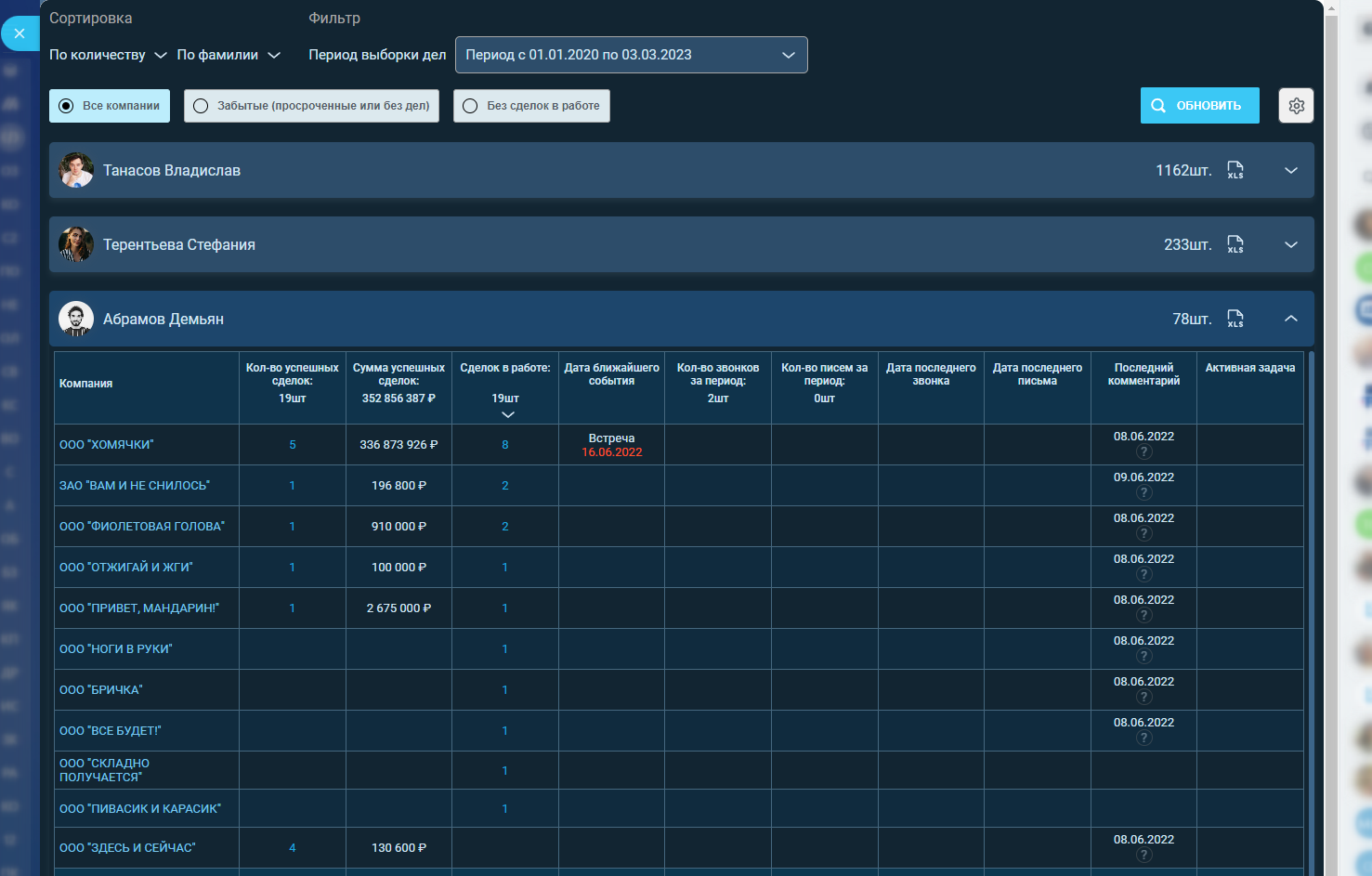The height and width of the screenshot is (876, 1372).
Task: Open "По фамилии" sort menu
Action: point(229,55)
